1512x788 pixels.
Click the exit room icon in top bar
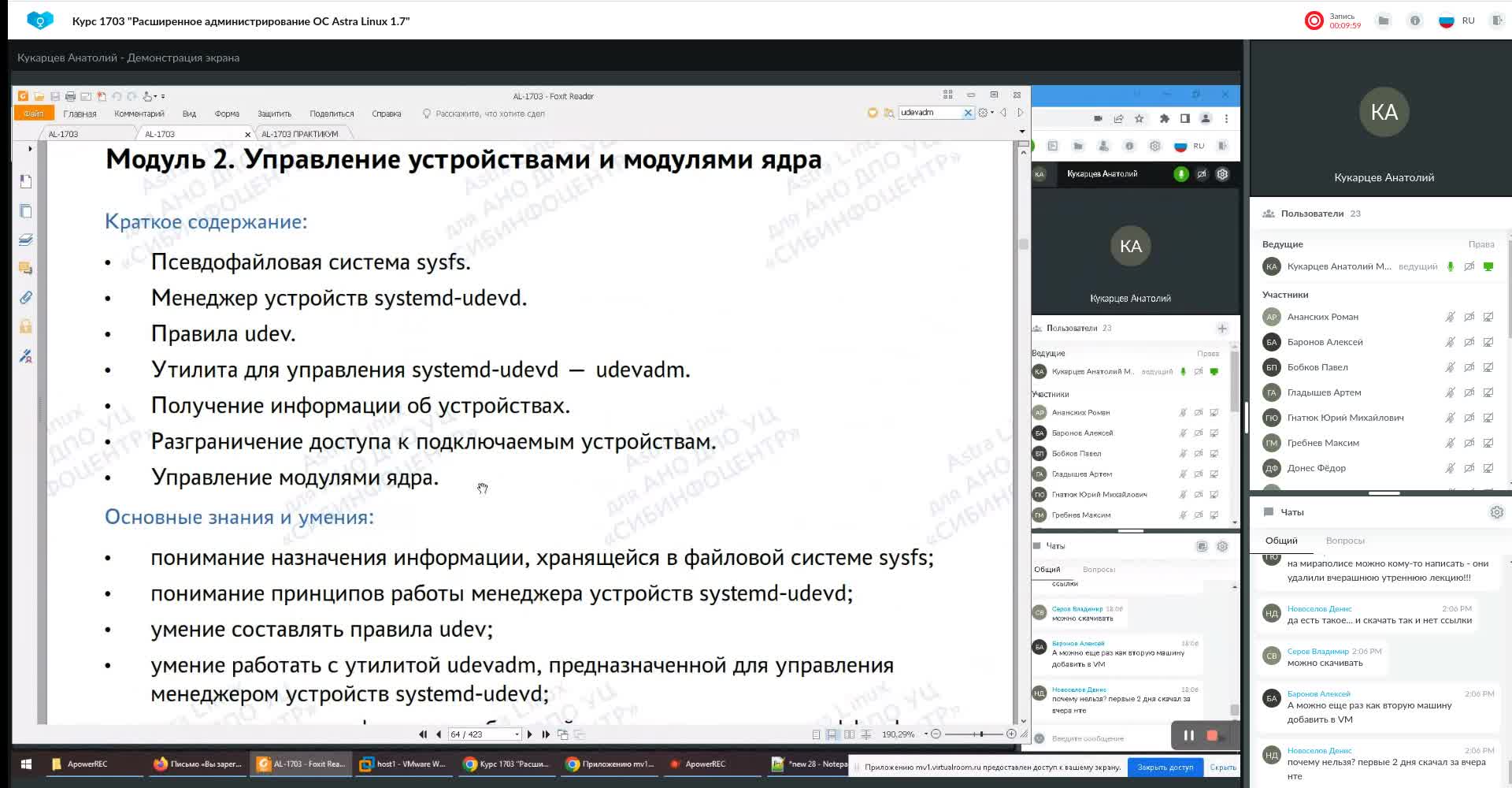(1496, 21)
